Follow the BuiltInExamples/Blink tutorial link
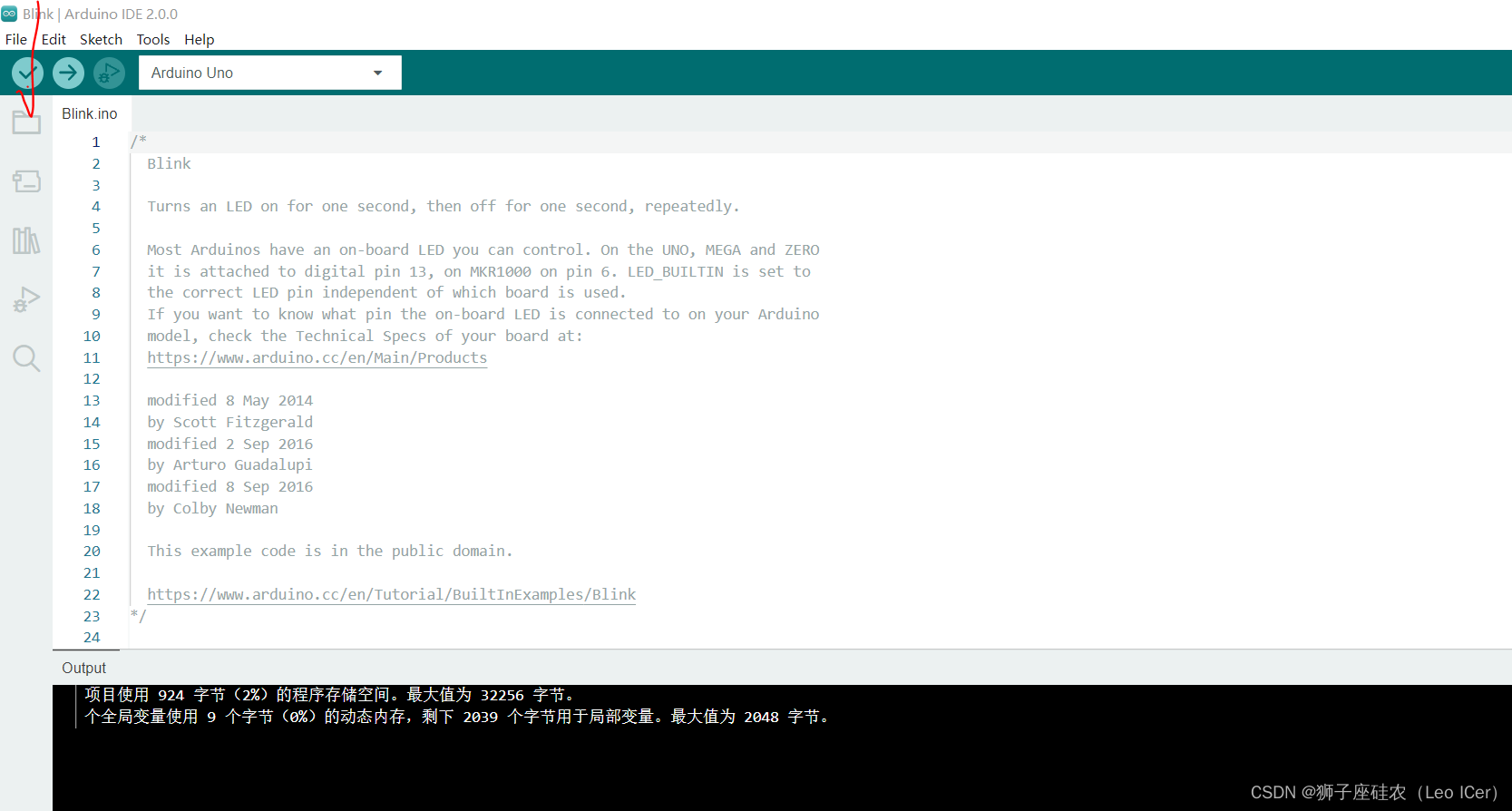This screenshot has width=1512, height=811. [x=392, y=594]
